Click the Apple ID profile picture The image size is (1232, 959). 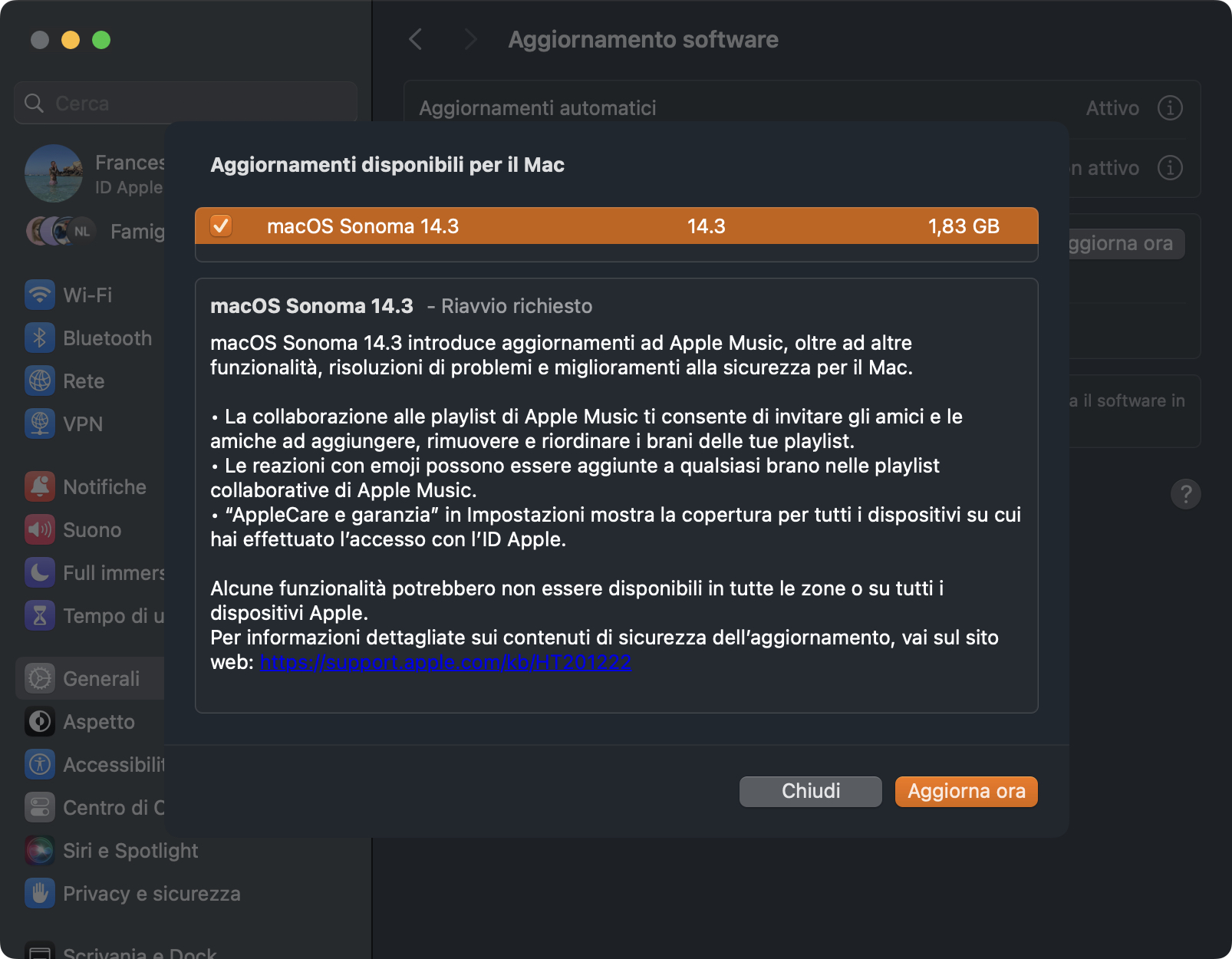pyautogui.click(x=54, y=173)
